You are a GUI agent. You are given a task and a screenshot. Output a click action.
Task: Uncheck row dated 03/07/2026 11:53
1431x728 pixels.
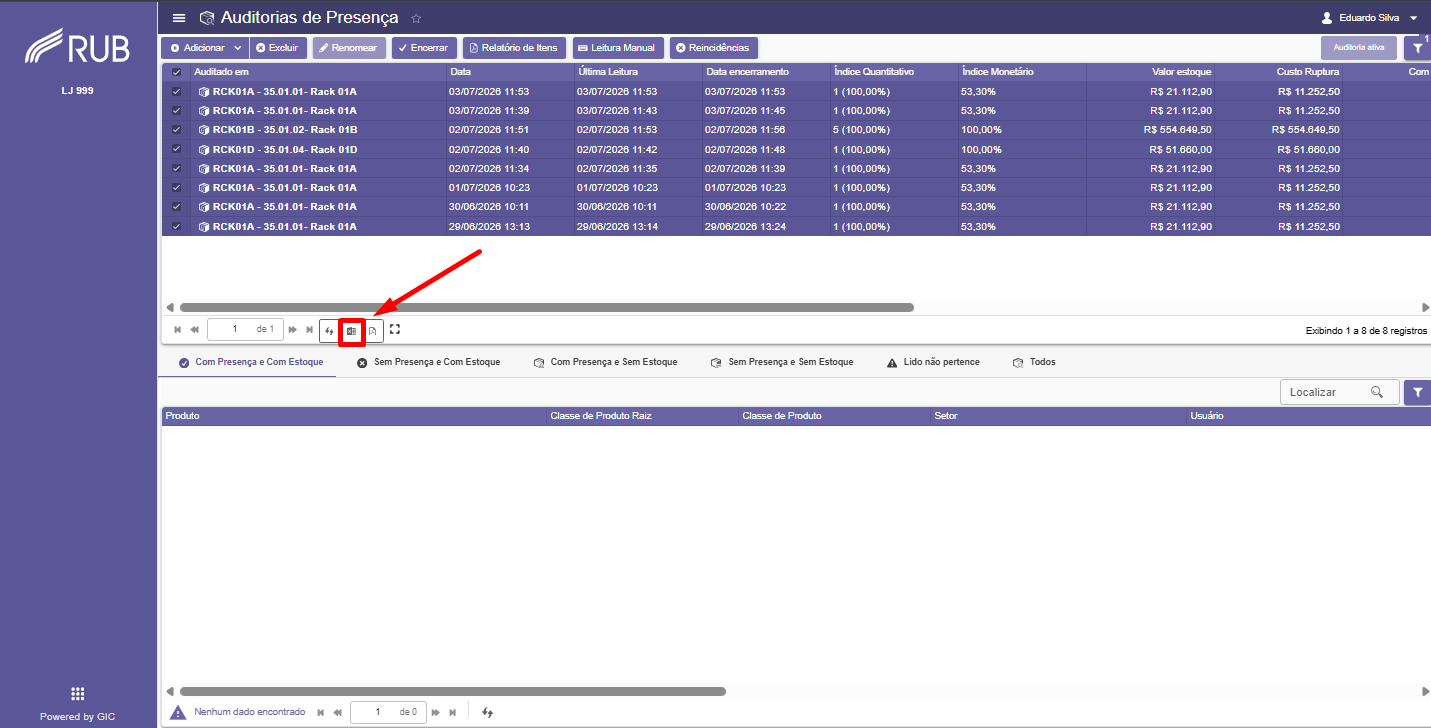click(177, 91)
